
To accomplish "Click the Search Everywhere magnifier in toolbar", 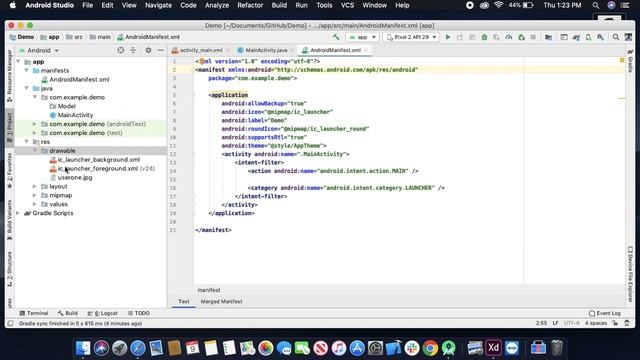I will (616, 37).
